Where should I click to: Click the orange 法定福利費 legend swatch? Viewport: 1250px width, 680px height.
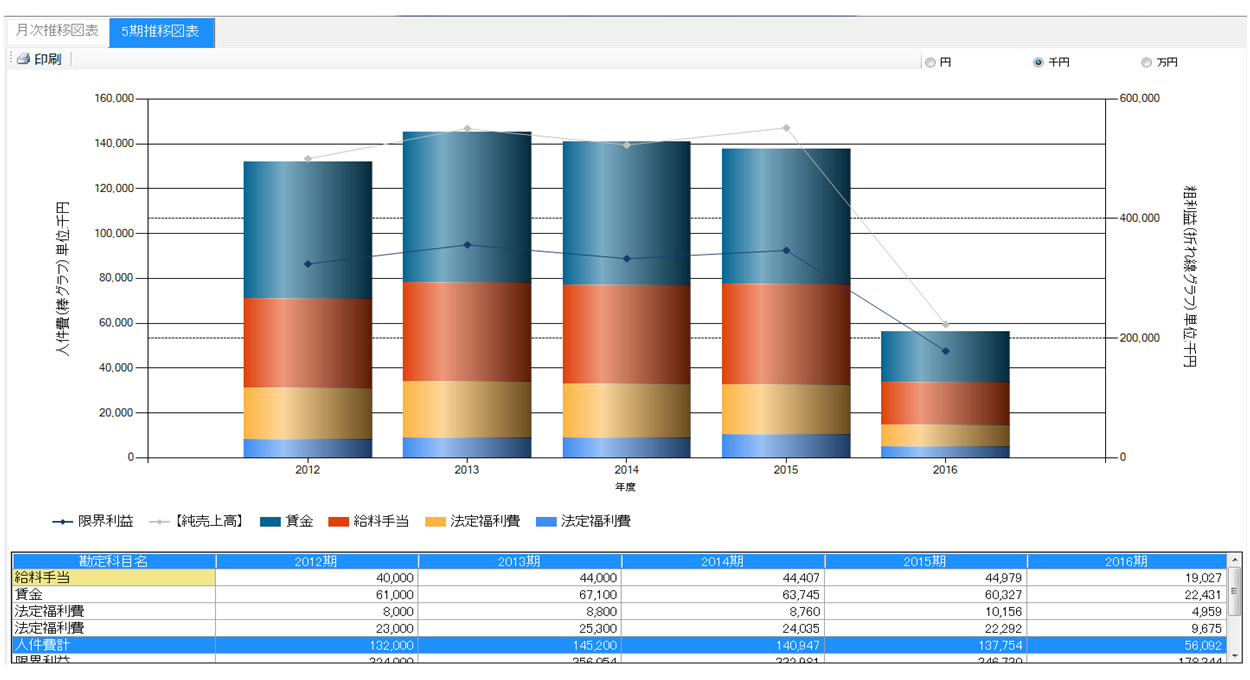pyautogui.click(x=435, y=522)
